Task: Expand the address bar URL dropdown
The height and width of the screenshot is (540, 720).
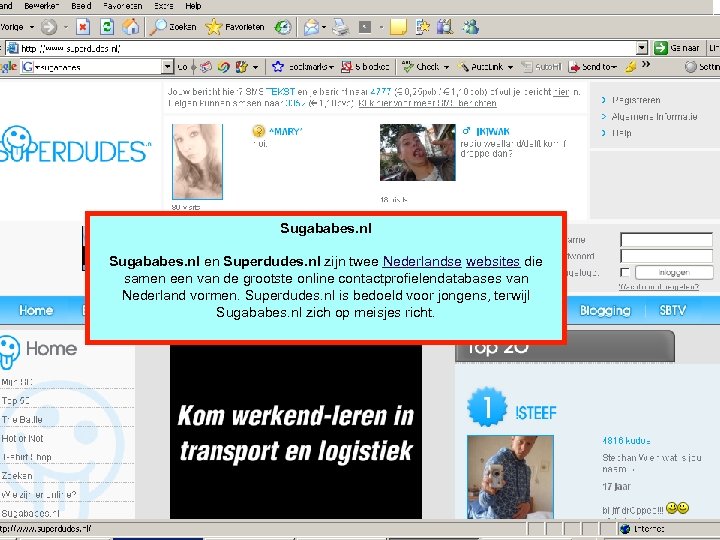Action: [x=642, y=48]
